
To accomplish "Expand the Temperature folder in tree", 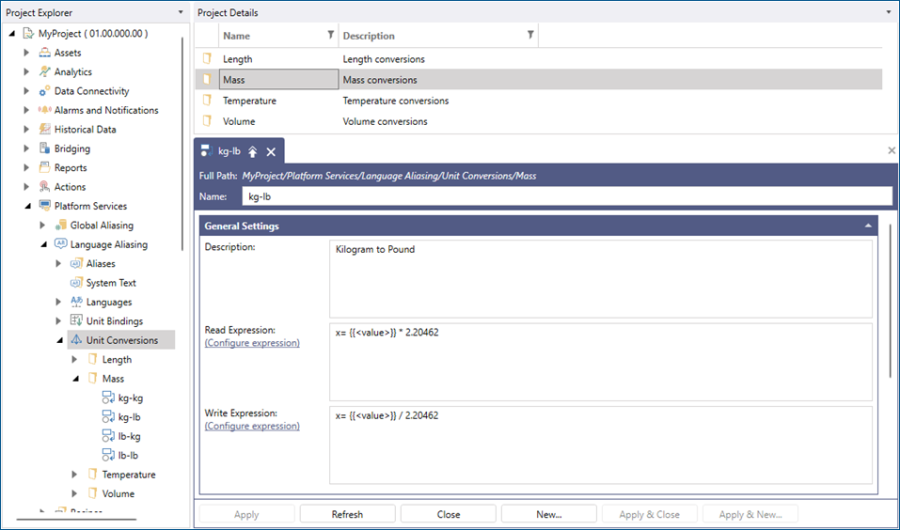I will (x=74, y=474).
